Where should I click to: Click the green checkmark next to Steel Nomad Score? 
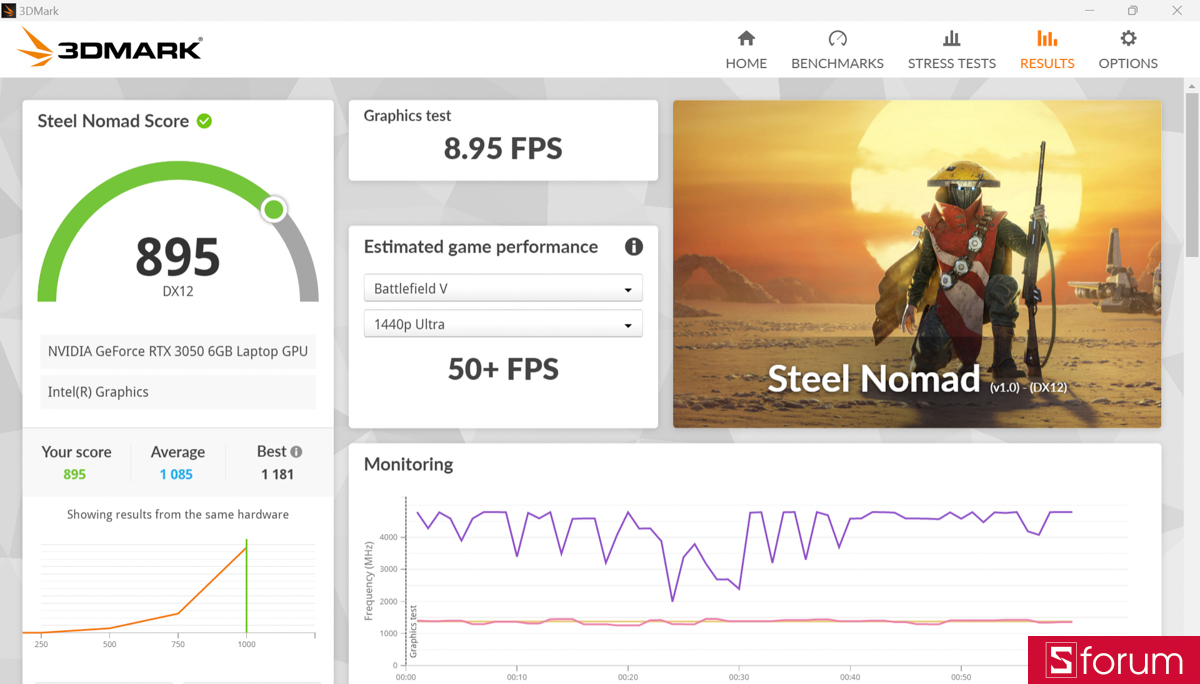point(204,120)
